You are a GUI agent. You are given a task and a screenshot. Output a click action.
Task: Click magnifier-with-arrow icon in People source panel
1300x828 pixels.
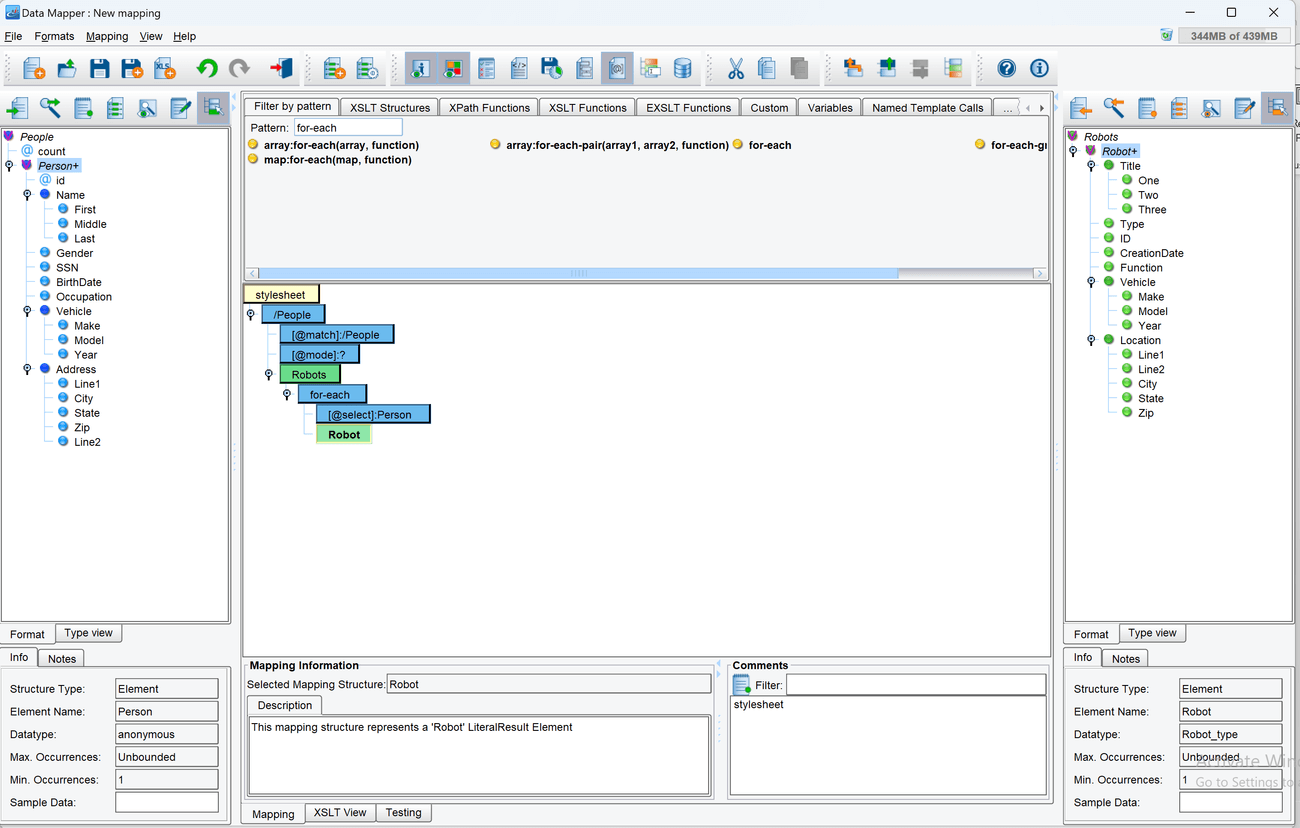coord(50,108)
